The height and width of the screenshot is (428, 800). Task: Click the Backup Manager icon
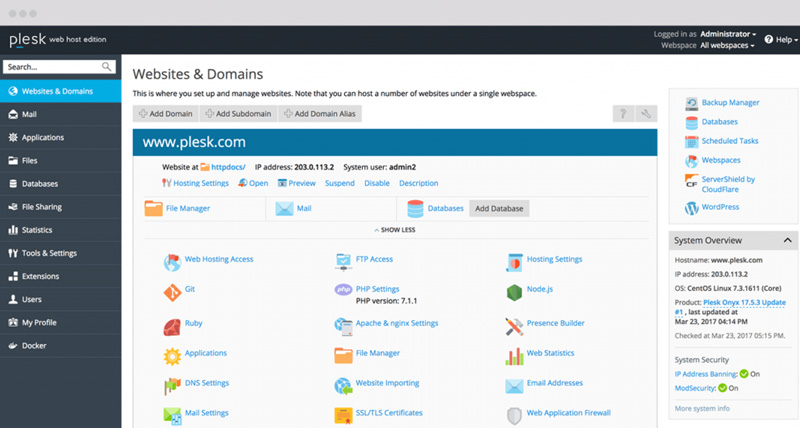pos(691,104)
